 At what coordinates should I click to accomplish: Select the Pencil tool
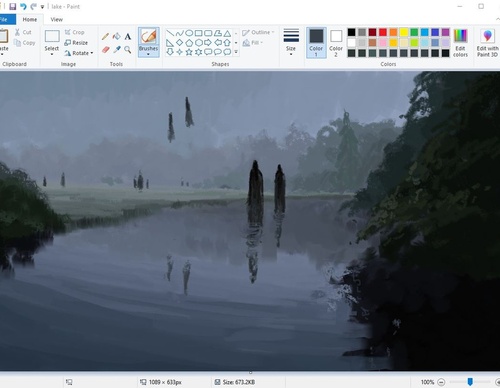click(105, 36)
